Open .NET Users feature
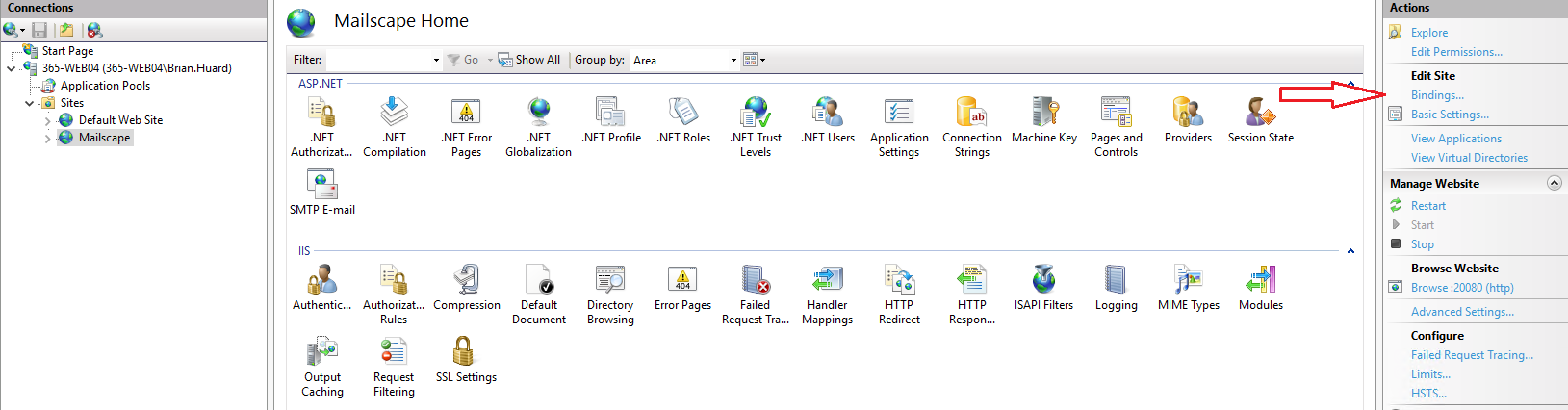 tap(828, 119)
